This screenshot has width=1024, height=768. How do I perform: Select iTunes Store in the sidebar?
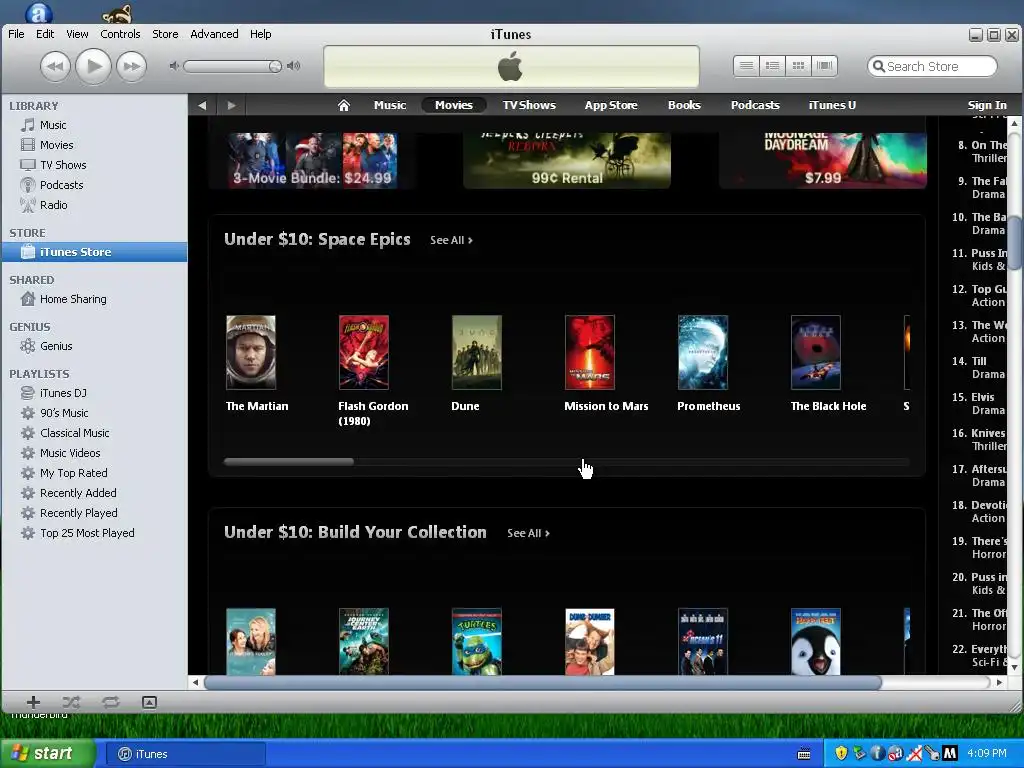[x=94, y=252]
